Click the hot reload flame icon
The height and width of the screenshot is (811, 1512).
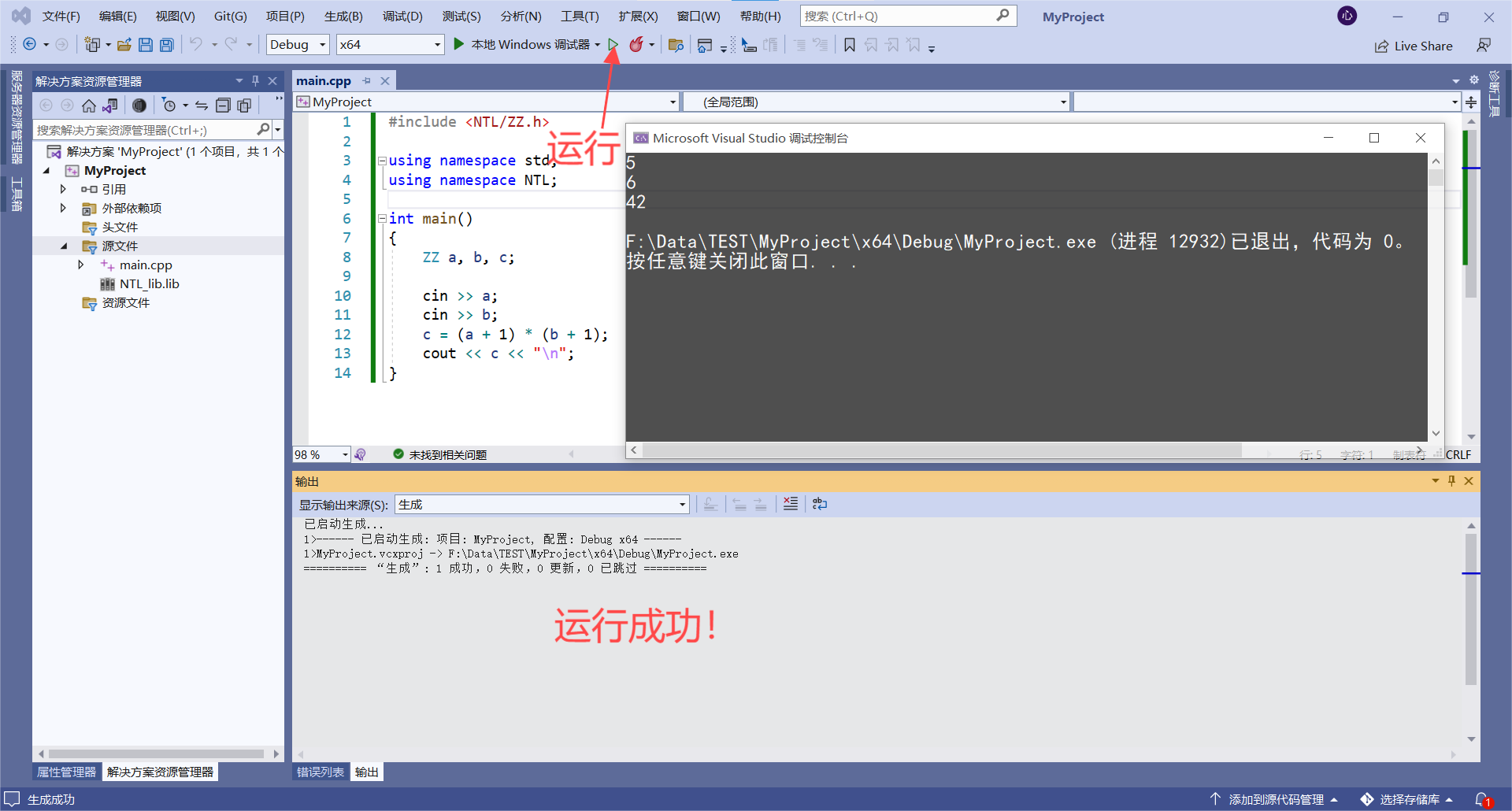pos(636,45)
